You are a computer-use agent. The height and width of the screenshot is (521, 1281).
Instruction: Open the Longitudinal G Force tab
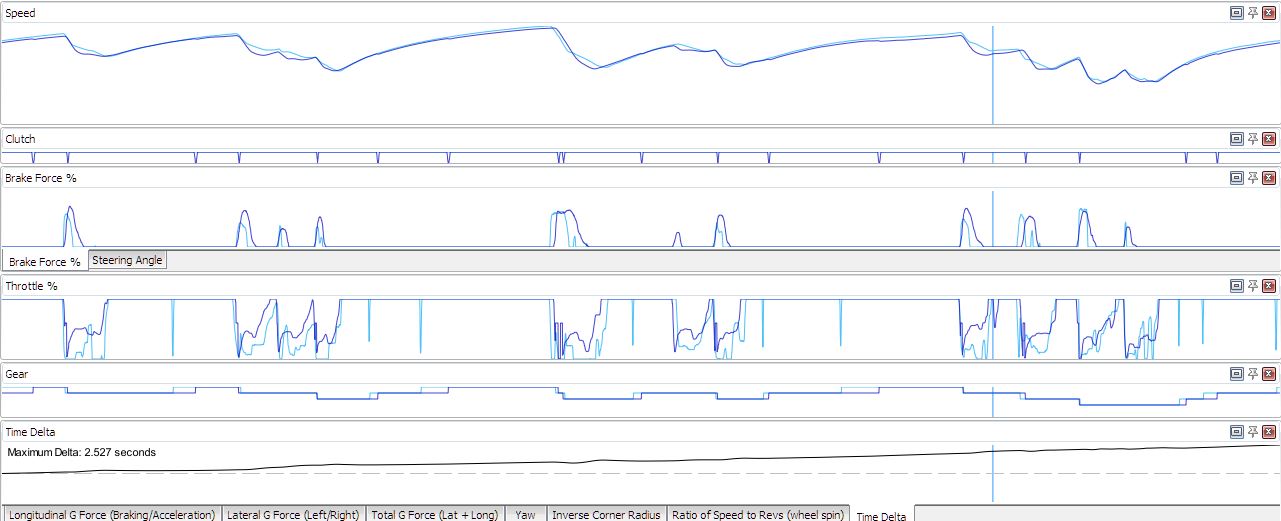click(111, 514)
